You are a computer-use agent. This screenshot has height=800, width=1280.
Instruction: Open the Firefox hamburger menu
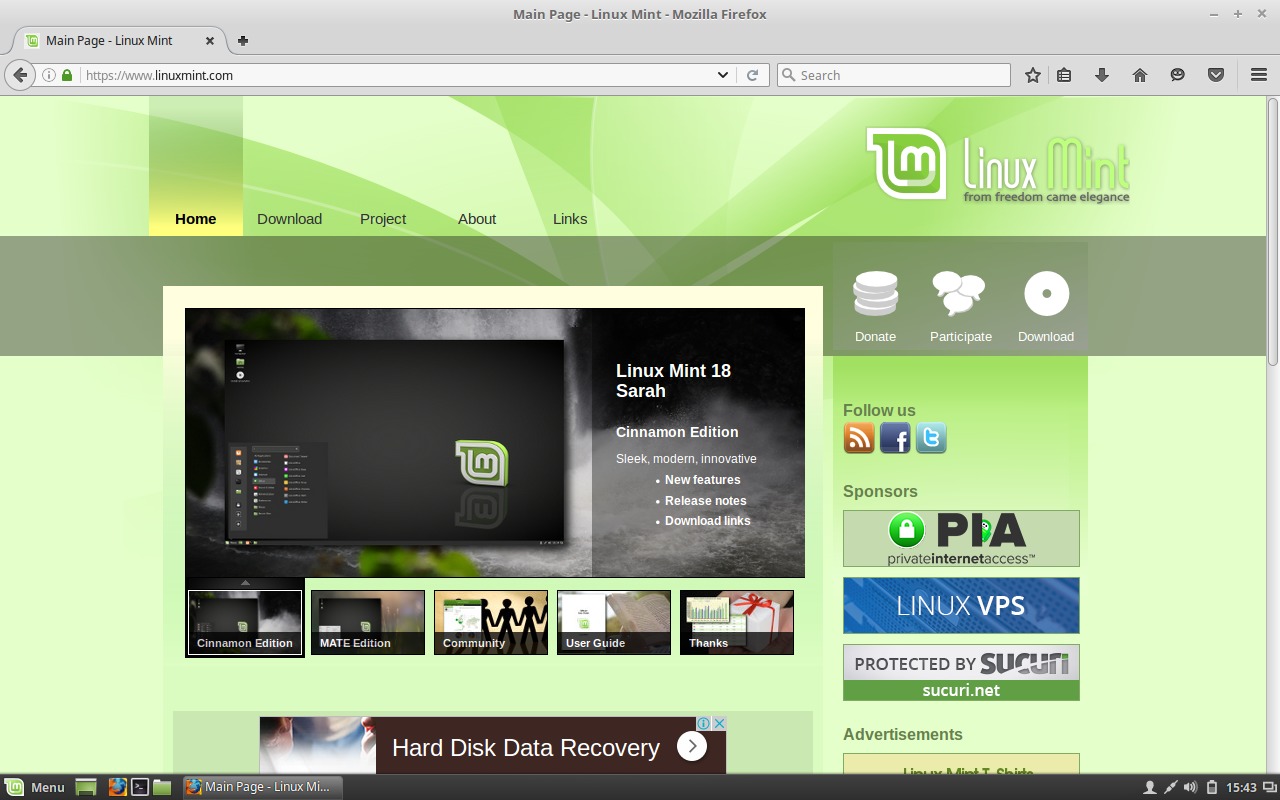pyautogui.click(x=1258, y=75)
